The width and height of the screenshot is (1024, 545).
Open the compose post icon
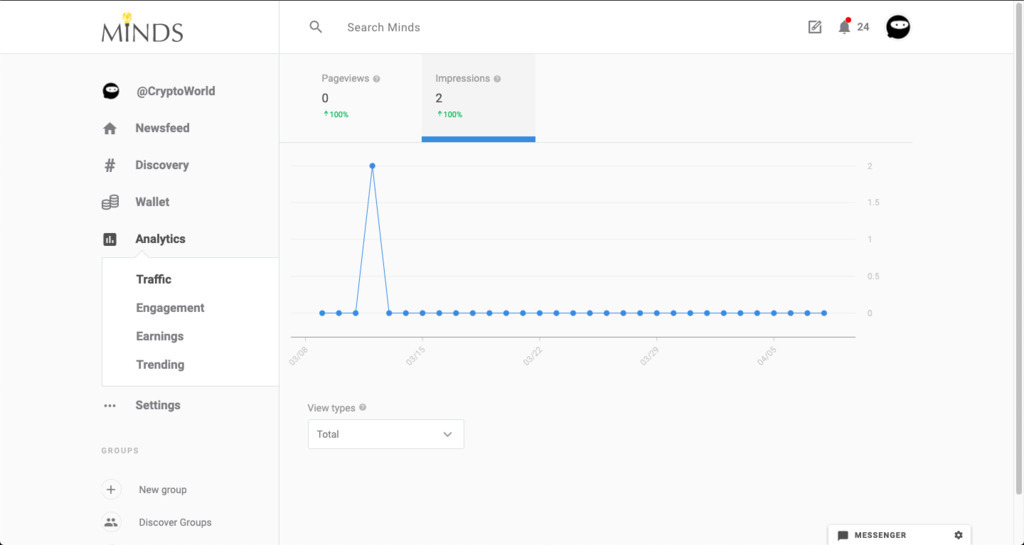[x=815, y=27]
